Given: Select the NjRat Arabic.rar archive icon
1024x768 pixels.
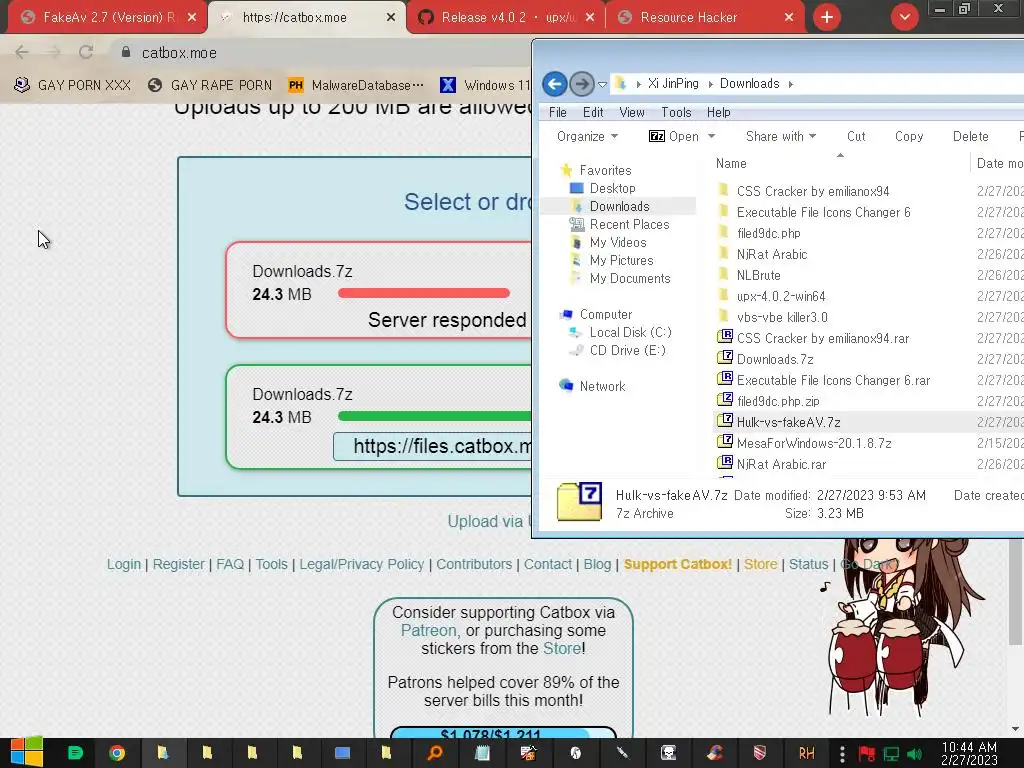Looking at the screenshot, I should tap(725, 464).
